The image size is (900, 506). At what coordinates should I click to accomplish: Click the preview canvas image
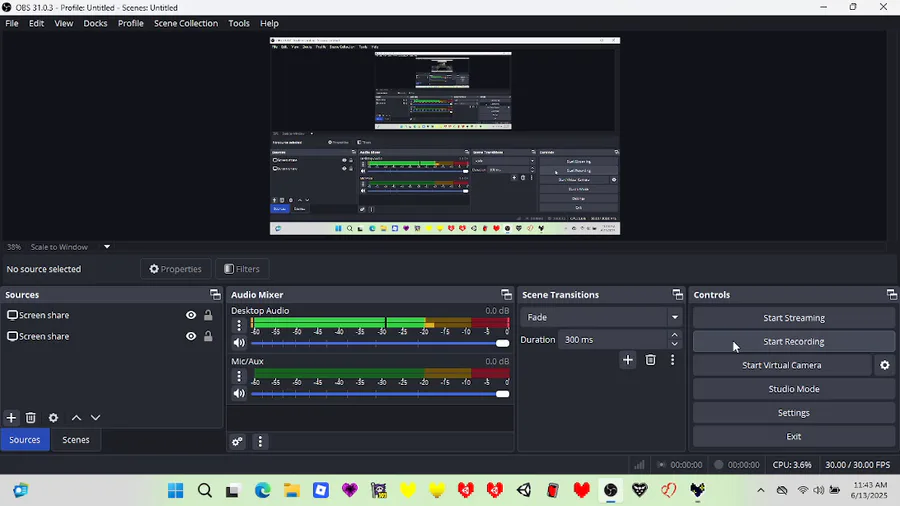[445, 136]
